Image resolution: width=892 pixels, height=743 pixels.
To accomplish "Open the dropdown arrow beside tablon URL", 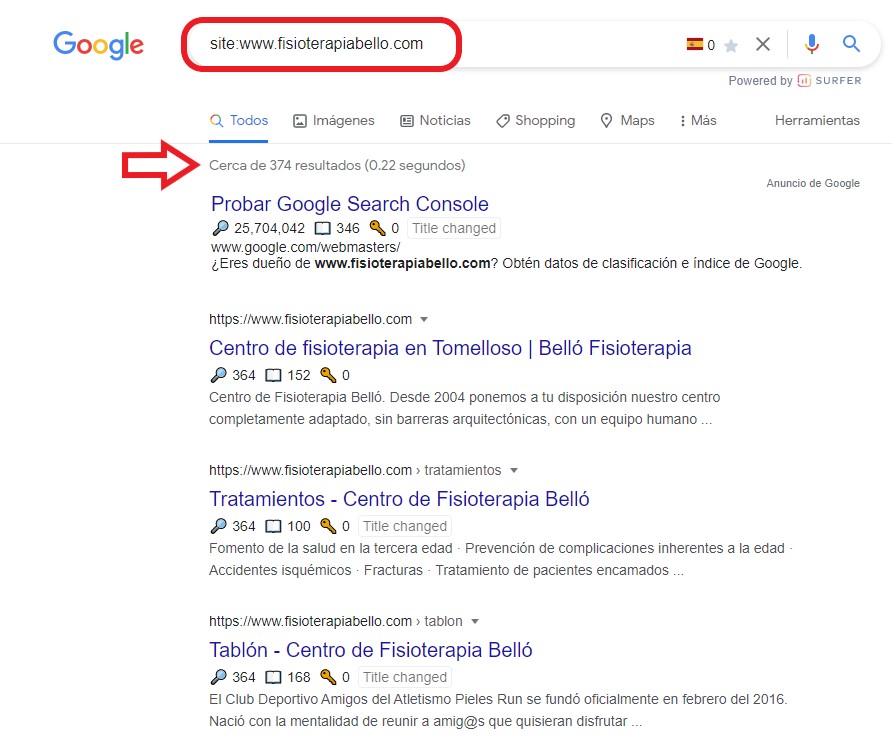I will tap(475, 621).
